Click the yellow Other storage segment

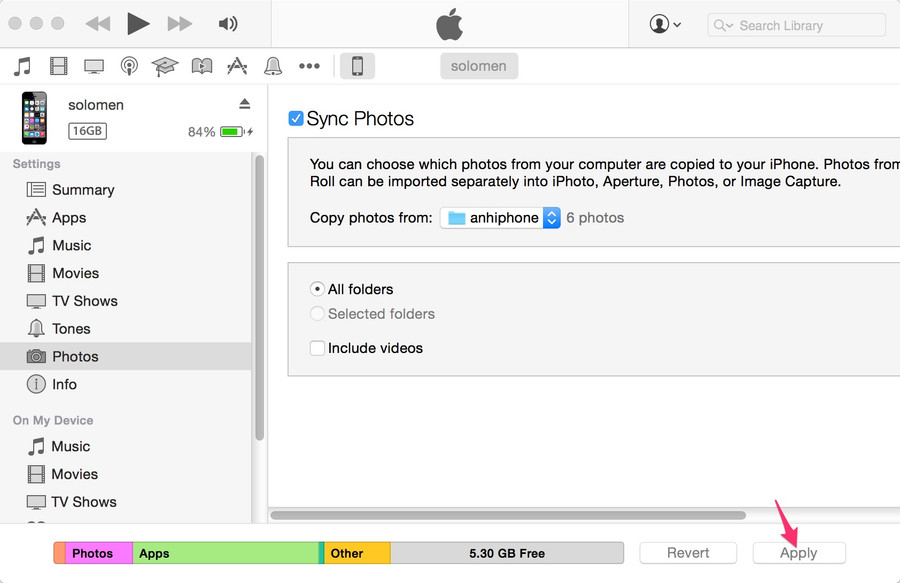[358, 553]
